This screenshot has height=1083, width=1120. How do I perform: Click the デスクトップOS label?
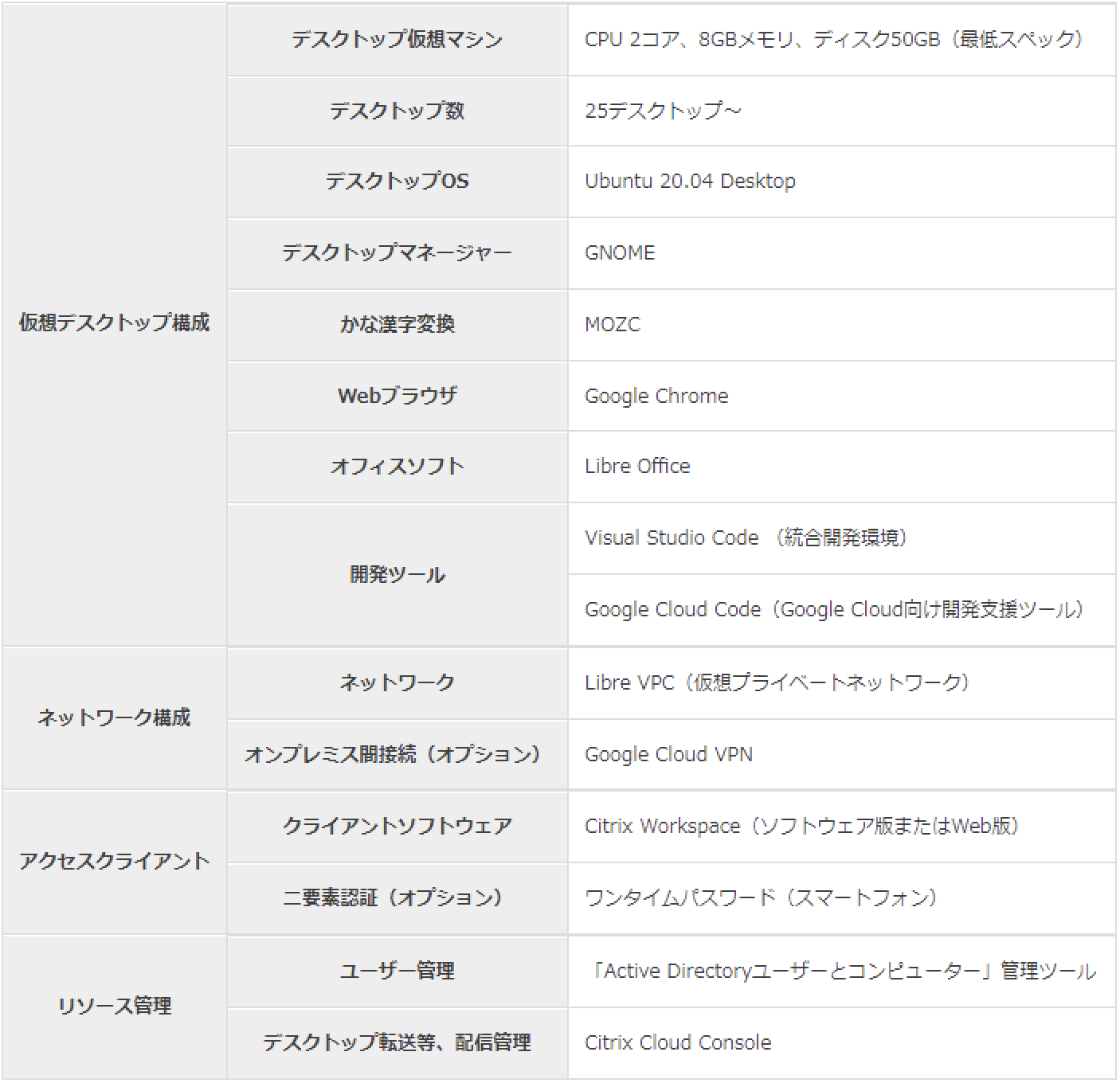tap(397, 182)
